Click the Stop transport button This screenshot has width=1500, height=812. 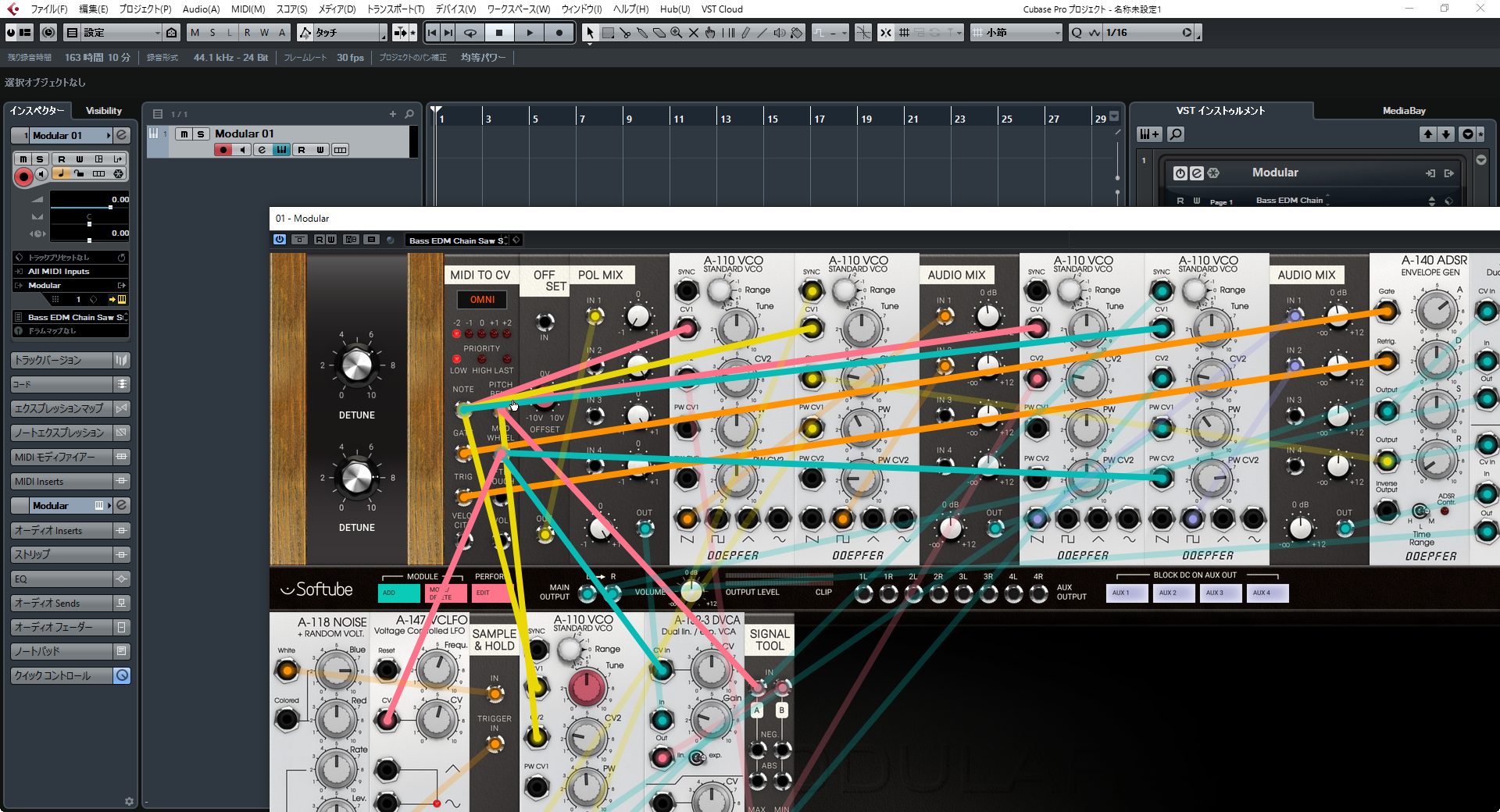pyautogui.click(x=499, y=33)
